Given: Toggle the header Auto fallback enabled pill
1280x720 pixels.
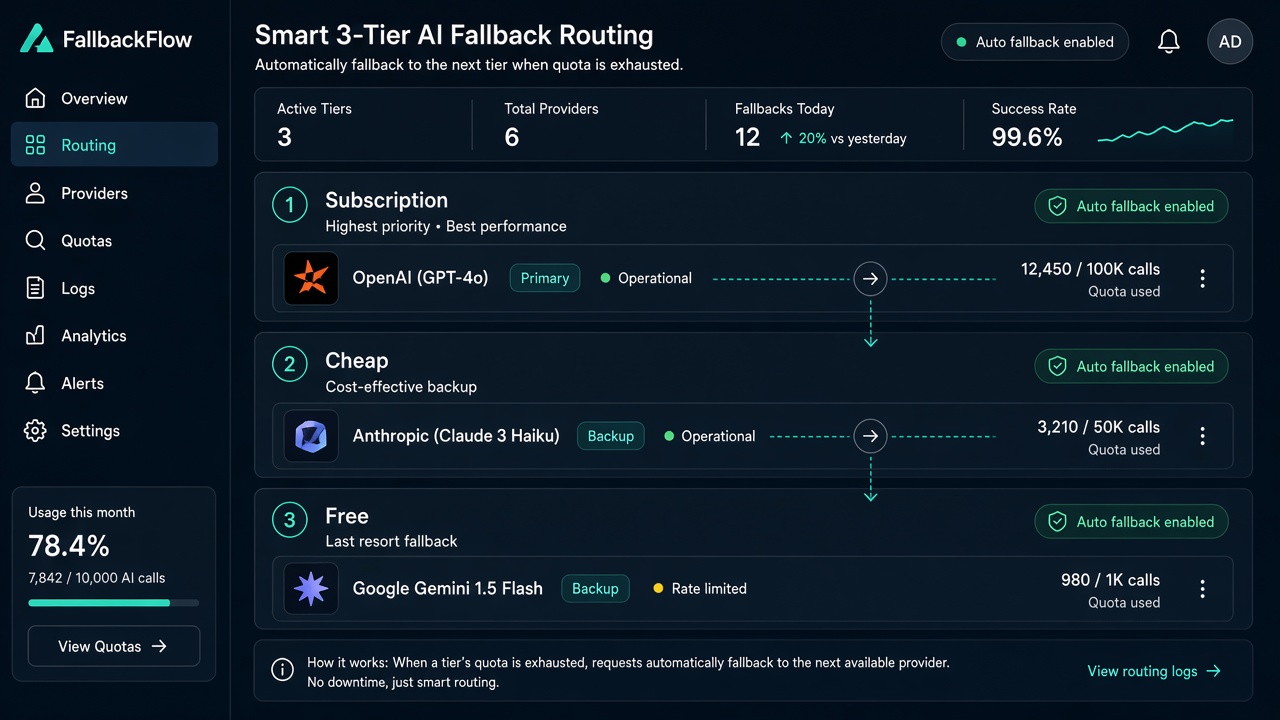Looking at the screenshot, I should 1035,42.
